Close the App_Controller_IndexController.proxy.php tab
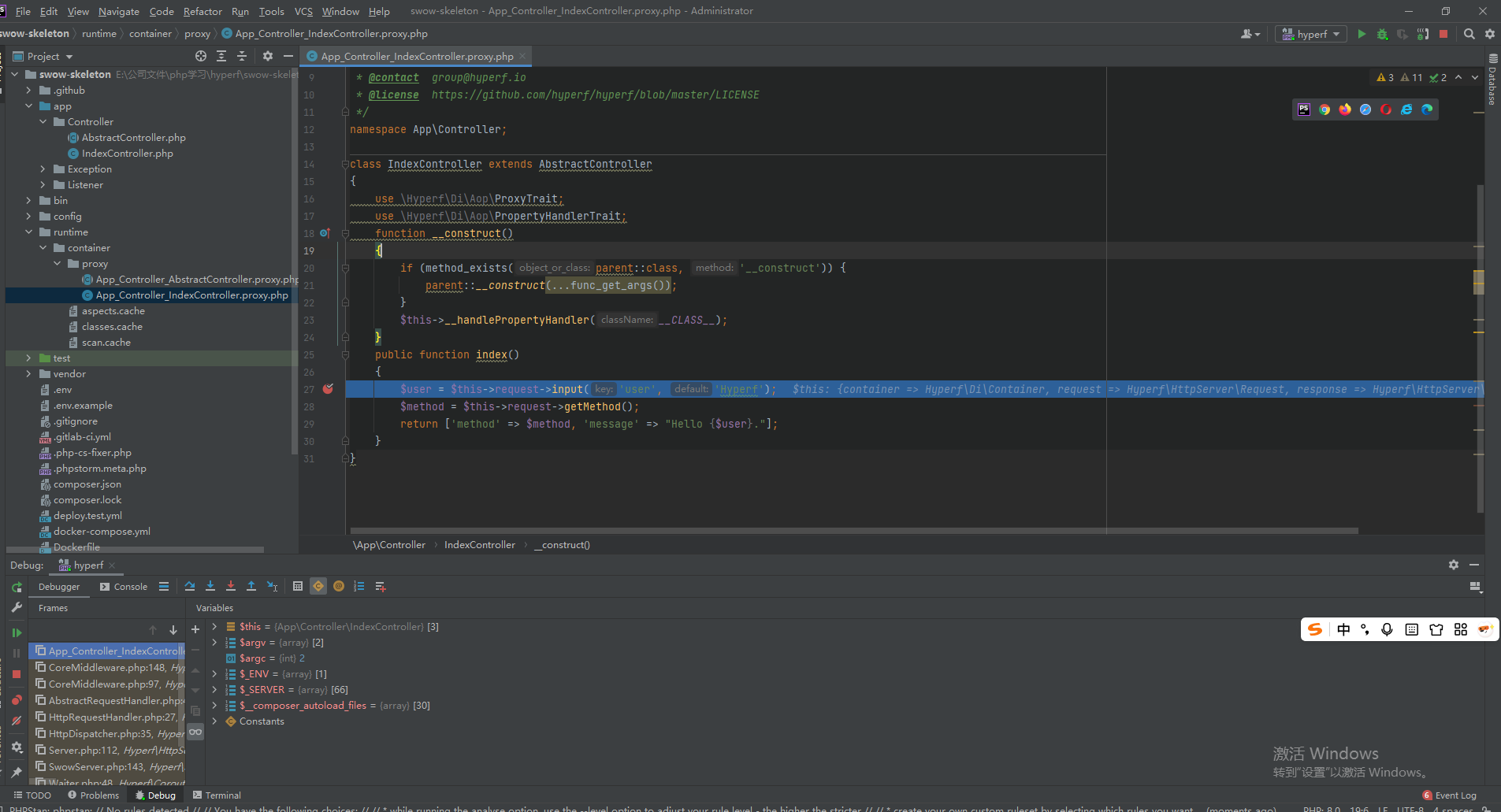This screenshot has height=812, width=1501. click(522, 57)
